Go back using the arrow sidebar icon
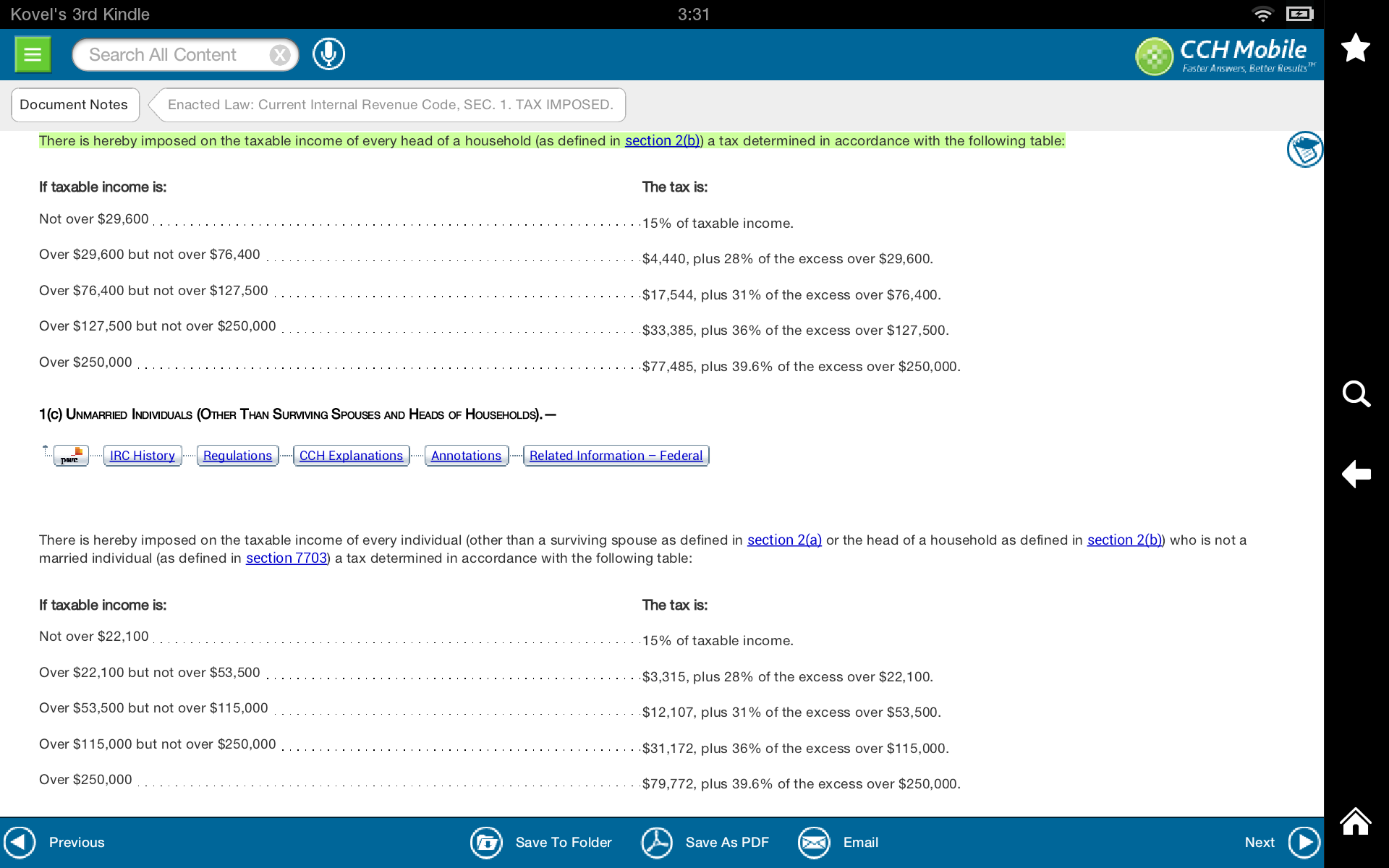This screenshot has width=1389, height=868. (x=1357, y=475)
